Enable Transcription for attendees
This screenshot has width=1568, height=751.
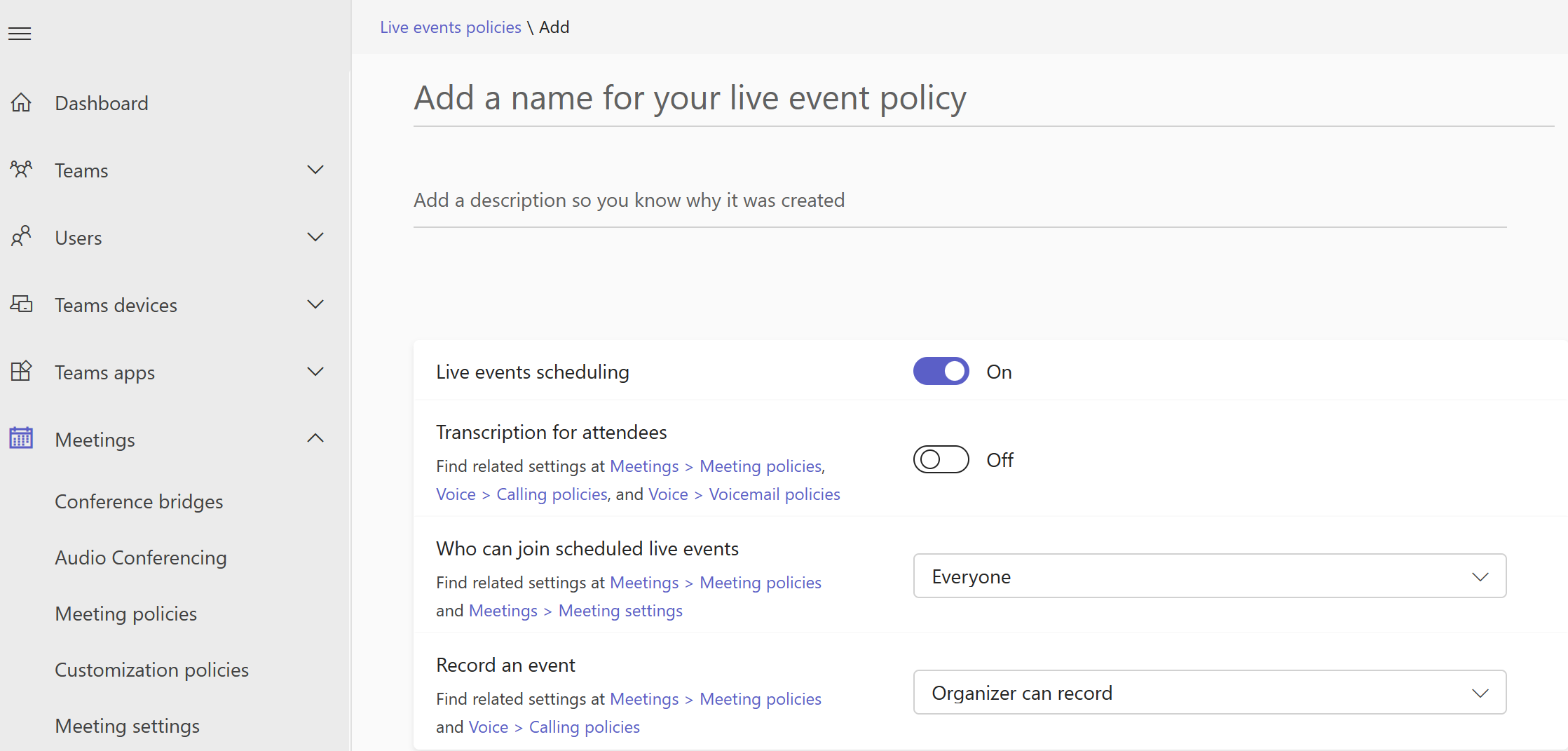[x=941, y=459]
